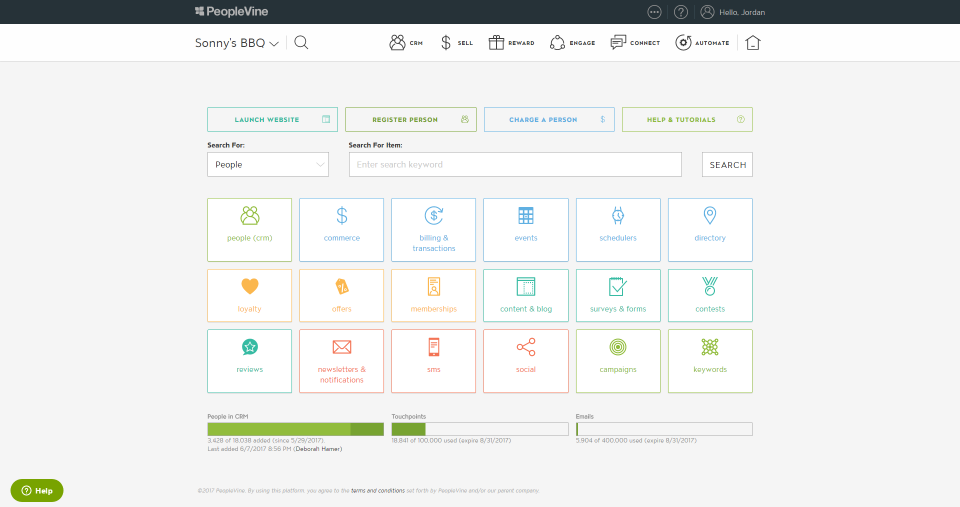Click the Register Person button
This screenshot has height=507, width=960.
[411, 119]
